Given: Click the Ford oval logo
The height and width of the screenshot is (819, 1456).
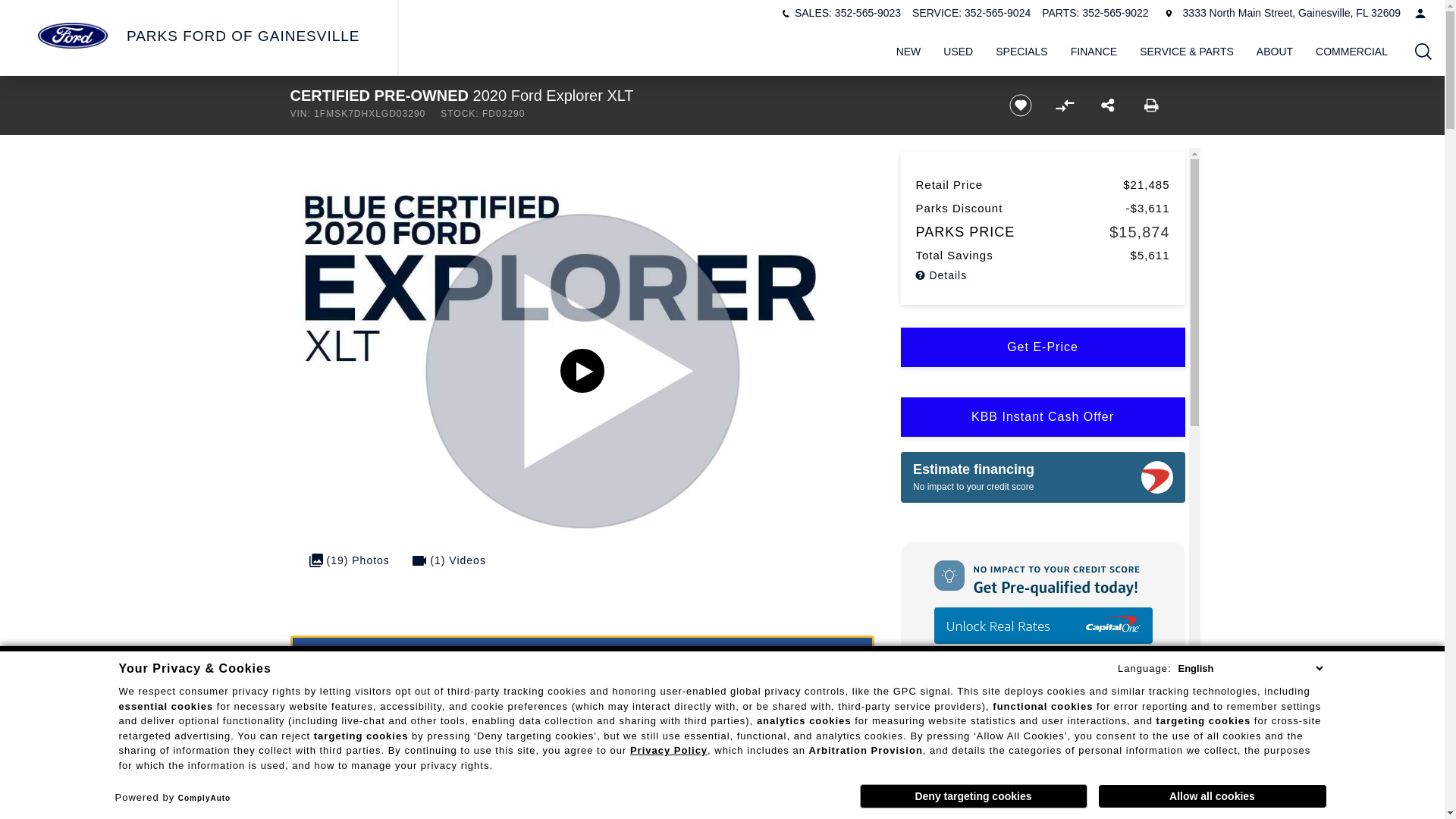Looking at the screenshot, I should [73, 36].
